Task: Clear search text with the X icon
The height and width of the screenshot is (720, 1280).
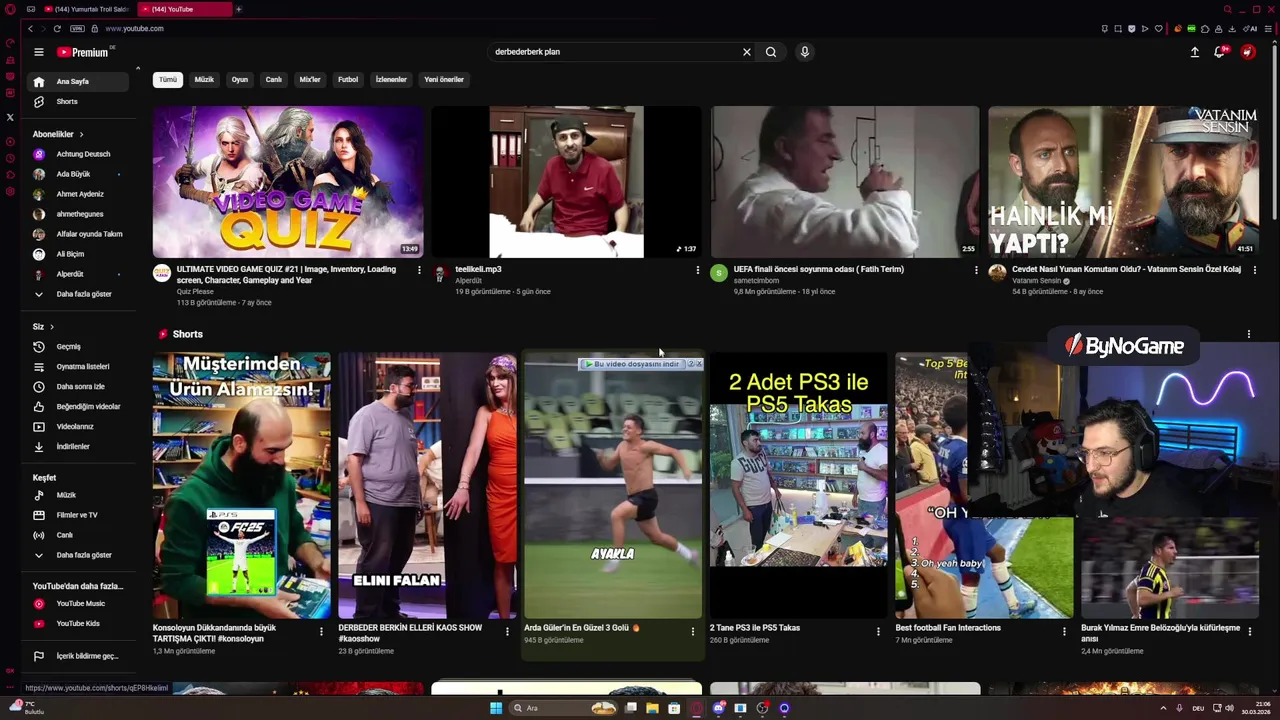Action: point(746,52)
